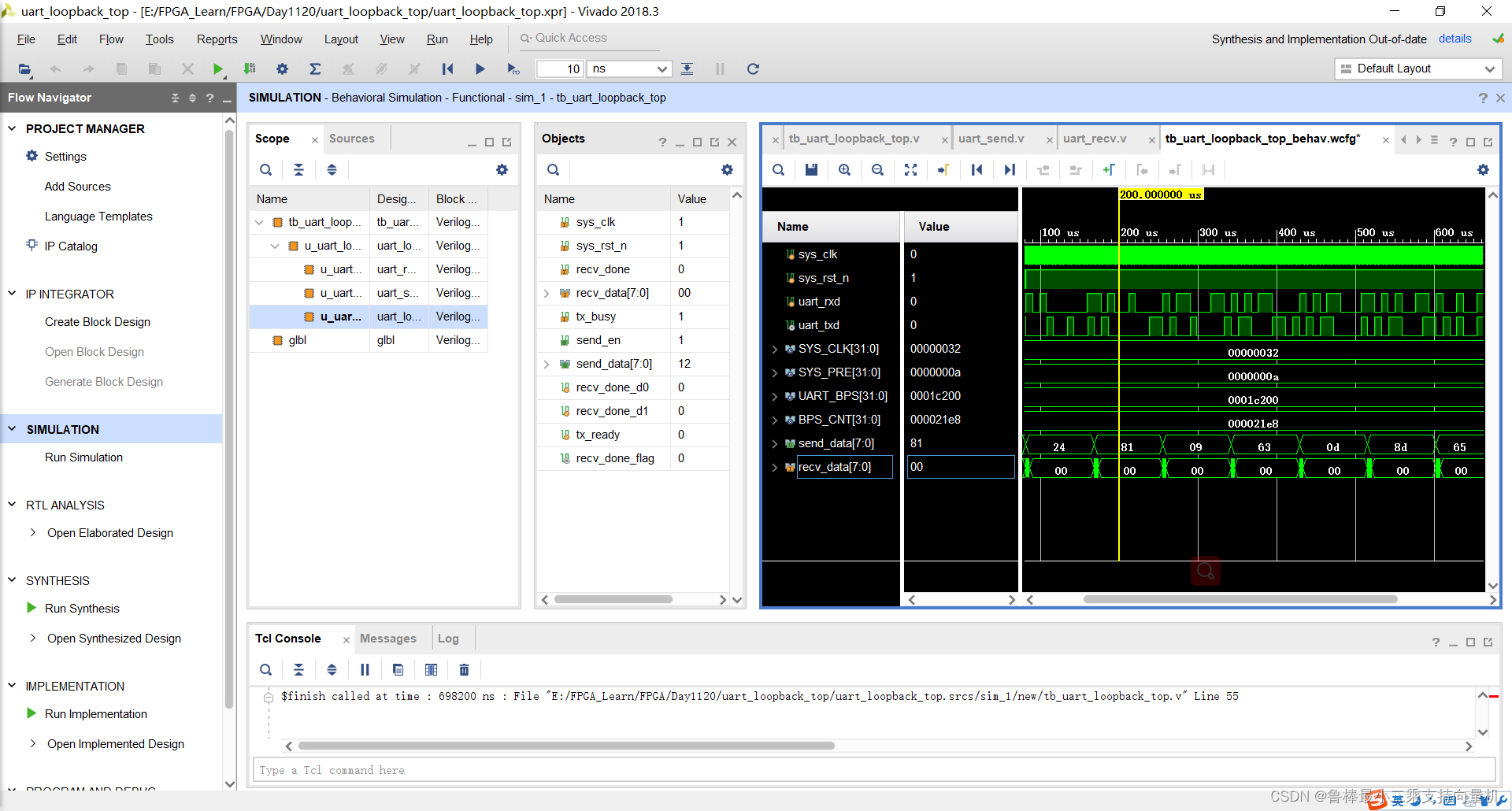Switch to tb_uart_loopback_top.v tab
Image resolution: width=1512 pixels, height=811 pixels.
point(854,139)
